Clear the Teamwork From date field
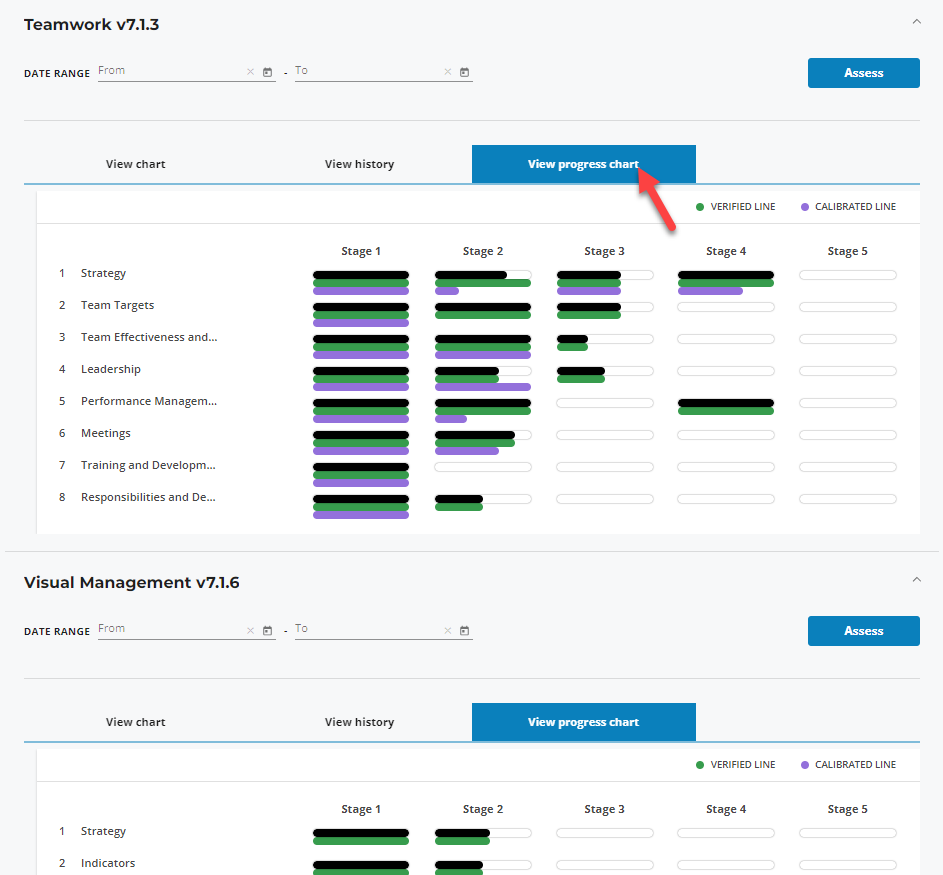 pos(250,72)
